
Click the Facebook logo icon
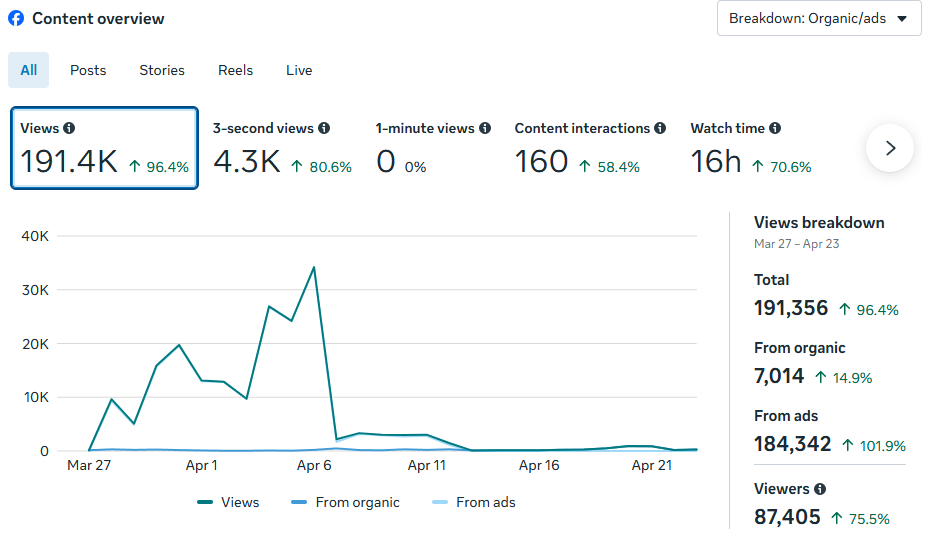click(x=16, y=18)
